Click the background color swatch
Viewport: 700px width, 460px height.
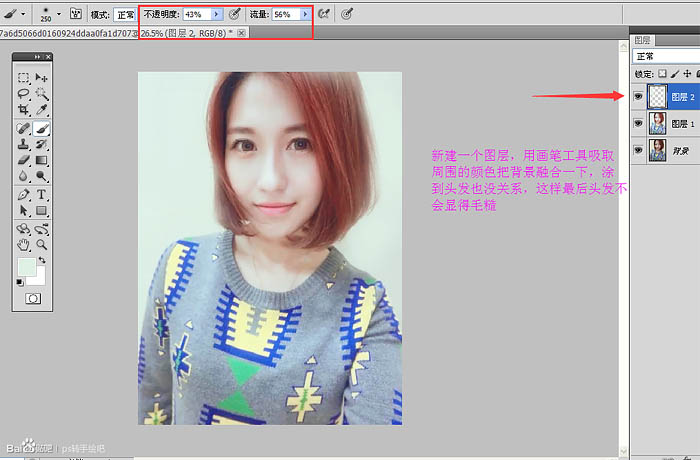(39, 278)
